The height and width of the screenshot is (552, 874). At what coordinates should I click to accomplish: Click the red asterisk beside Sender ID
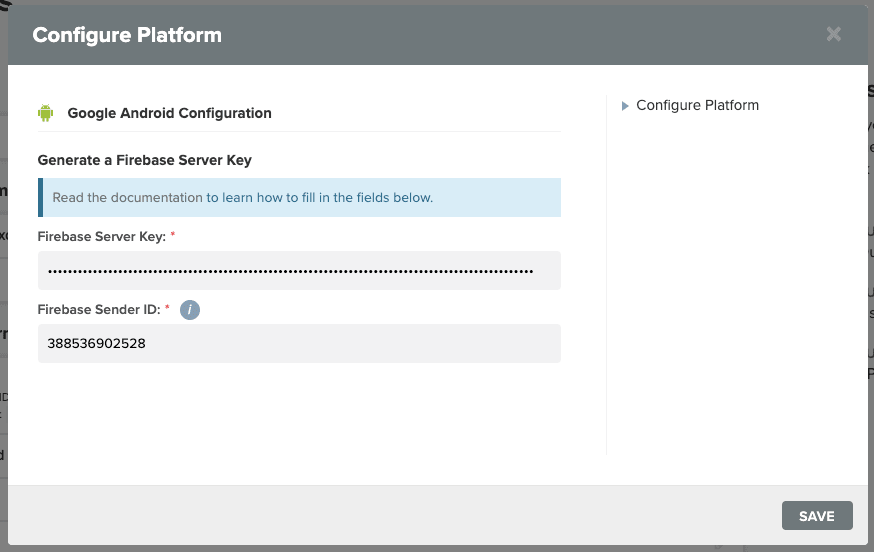[x=167, y=308]
